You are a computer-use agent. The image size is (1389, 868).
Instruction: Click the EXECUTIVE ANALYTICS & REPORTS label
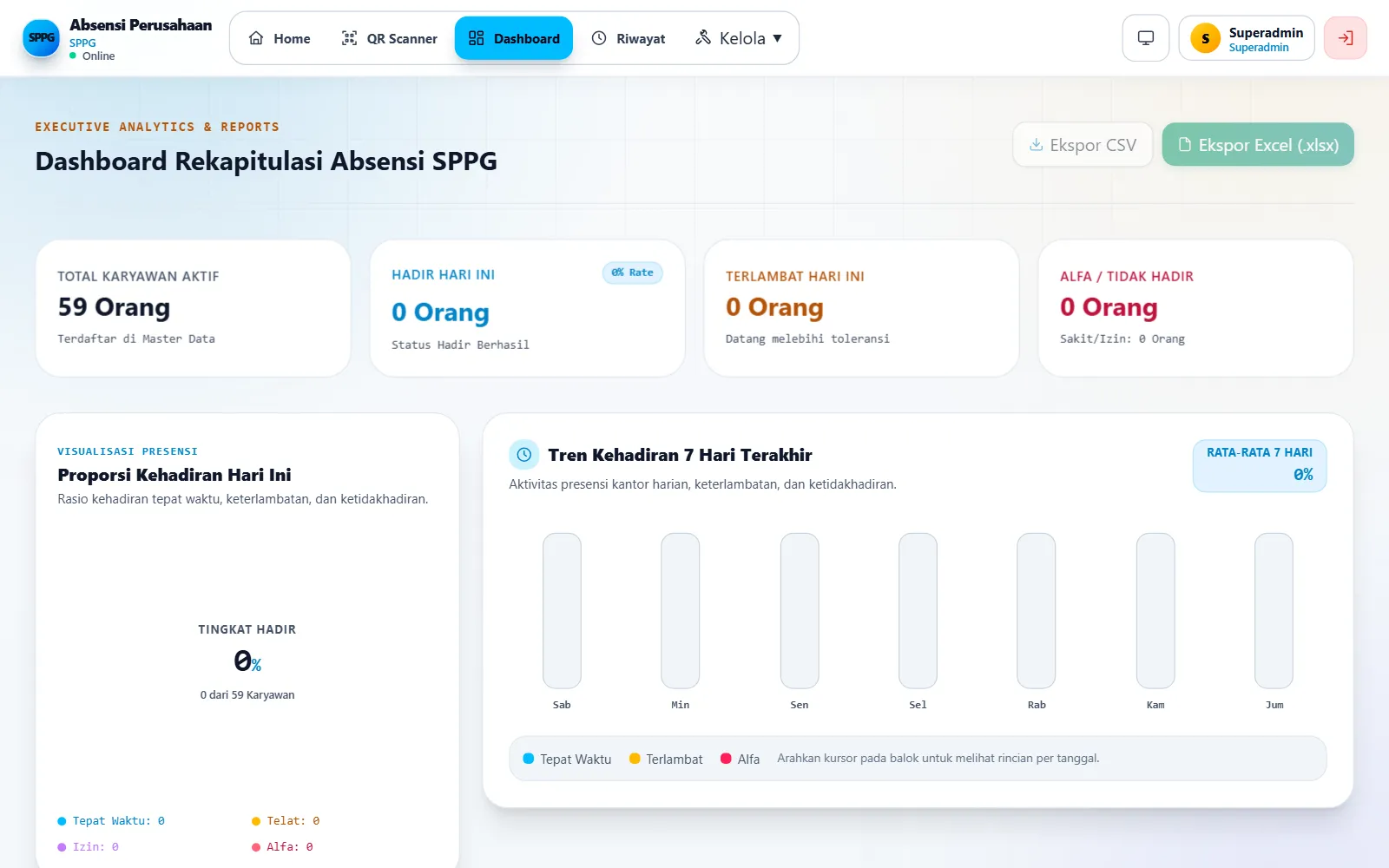coord(157,127)
